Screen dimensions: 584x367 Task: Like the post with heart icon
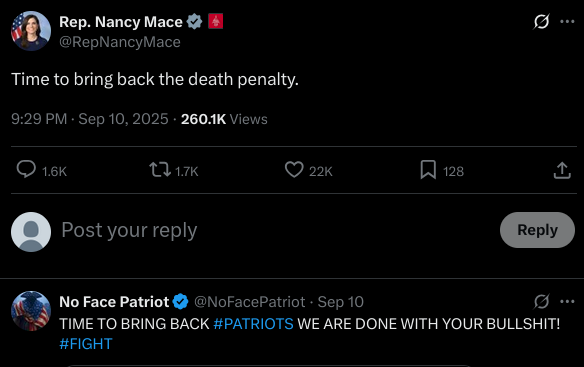pos(294,170)
